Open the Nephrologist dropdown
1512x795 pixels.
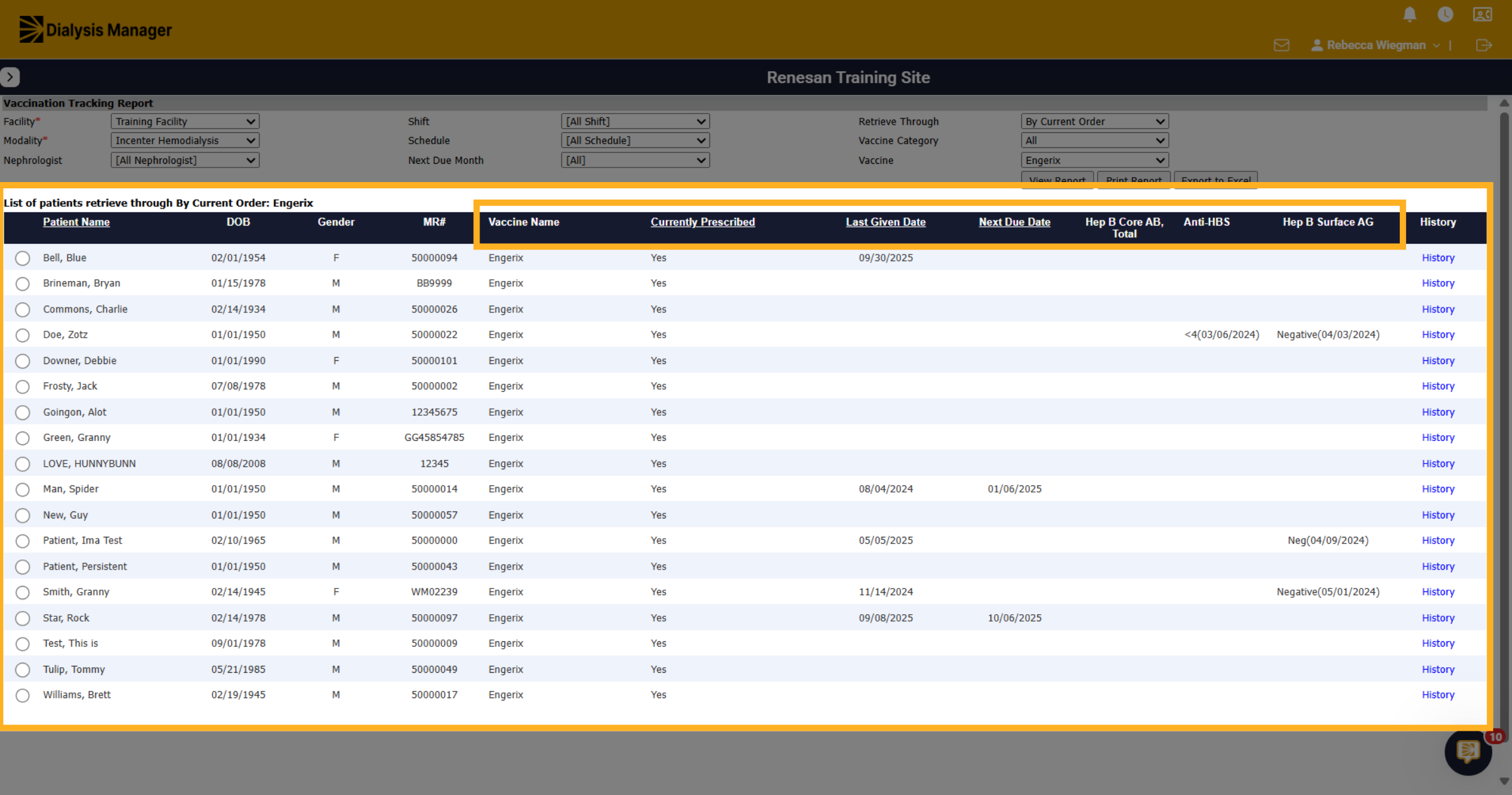click(x=185, y=161)
